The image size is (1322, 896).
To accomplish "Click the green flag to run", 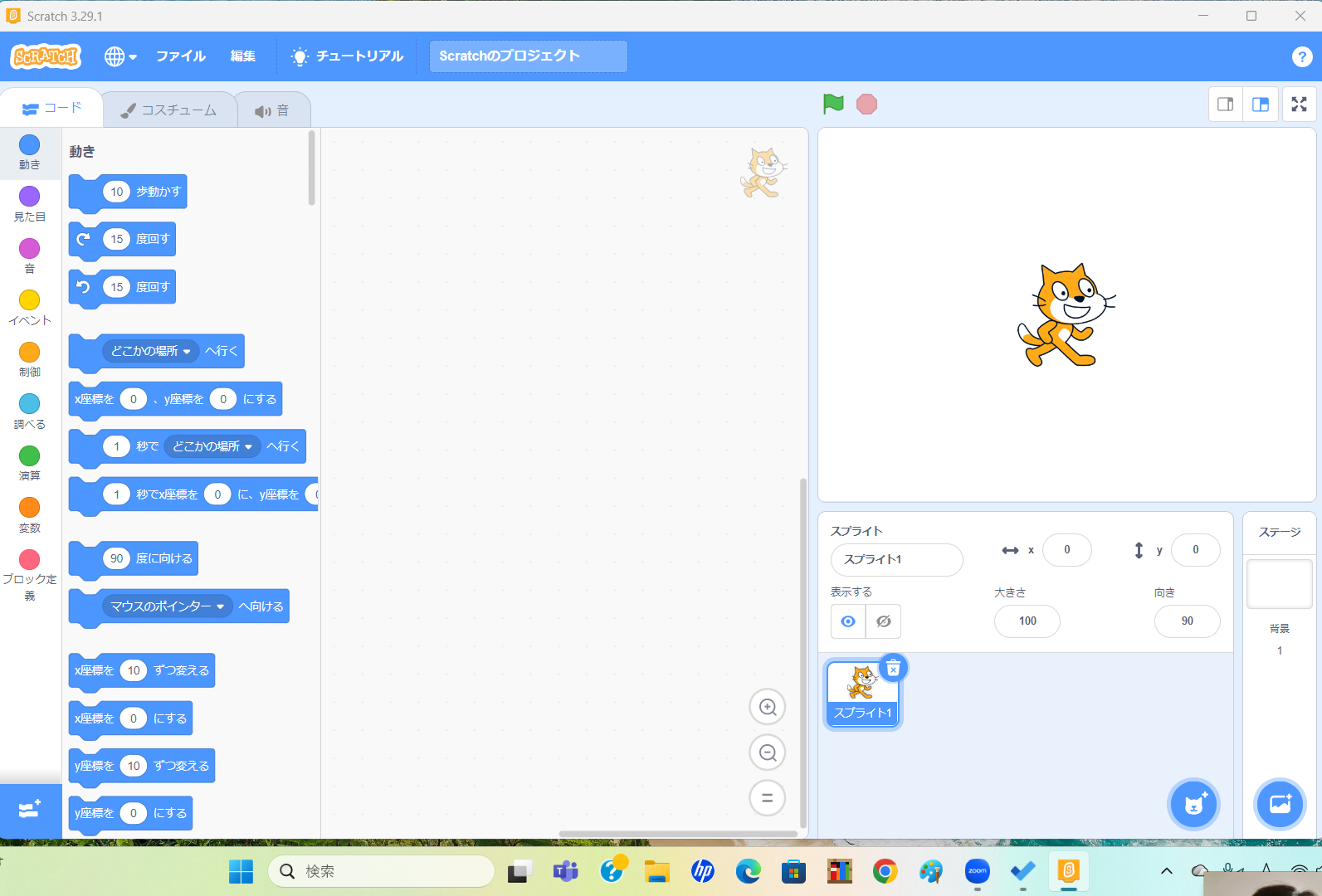I will (x=833, y=104).
